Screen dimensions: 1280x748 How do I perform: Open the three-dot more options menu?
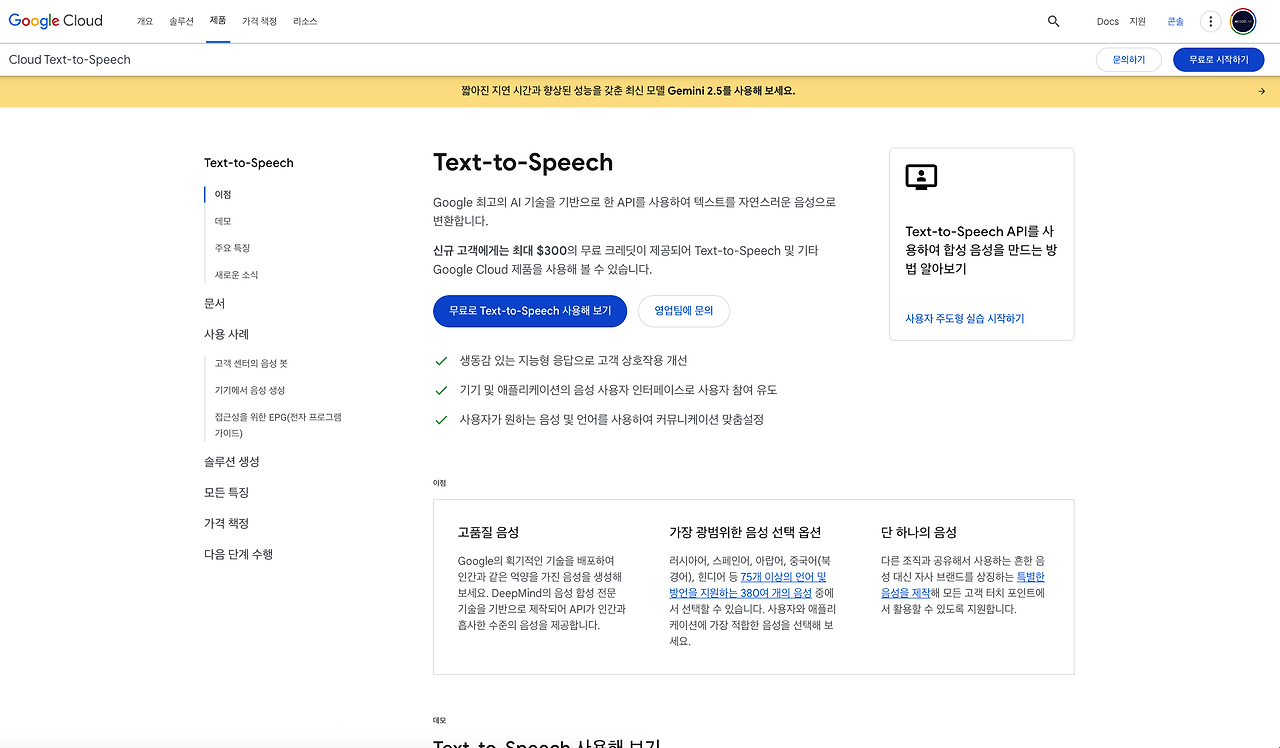point(1210,21)
